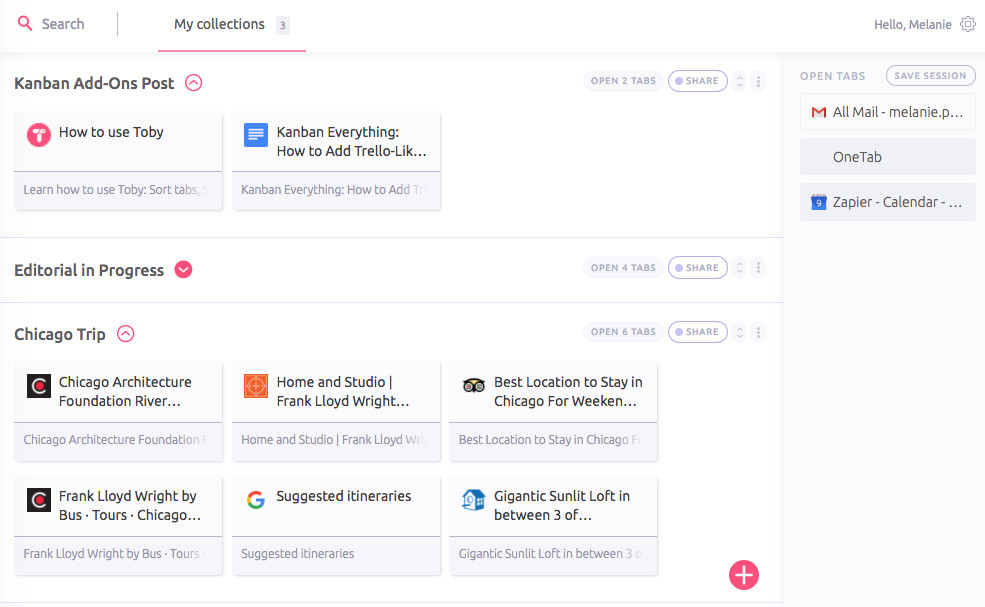Click the house icon on Gigantic Sunlit Loft card
Viewport: 985px width, 607px height.
pos(474,500)
